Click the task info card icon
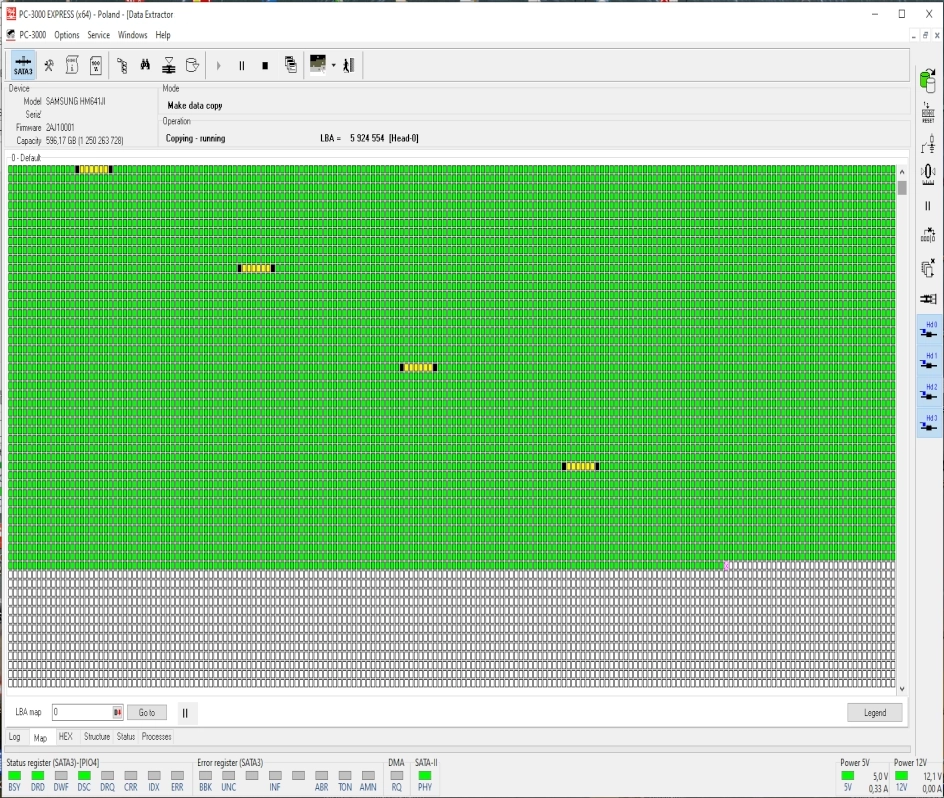 pos(72,65)
